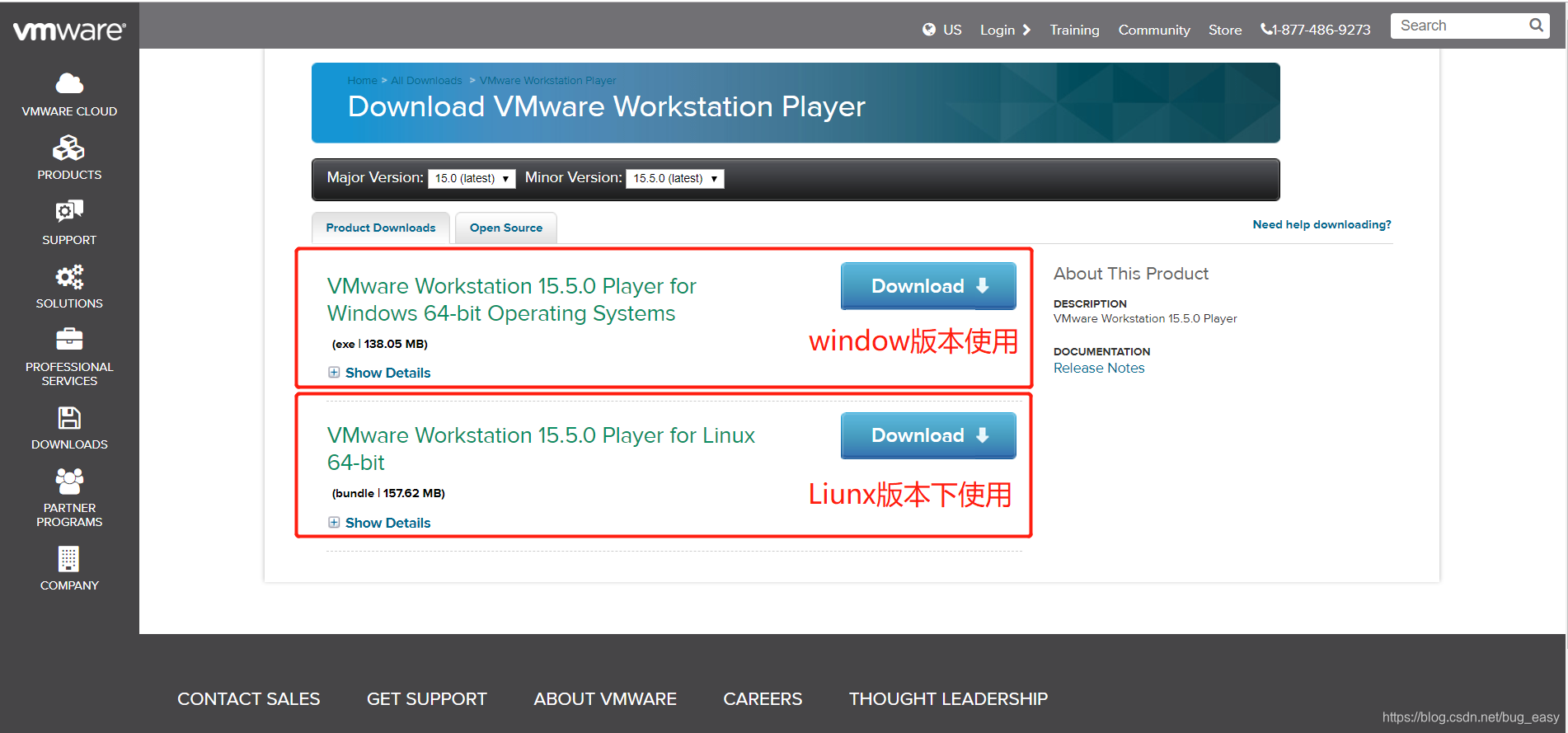Expand Show Details for Linux player
This screenshot has height=733, width=1568.
click(380, 523)
